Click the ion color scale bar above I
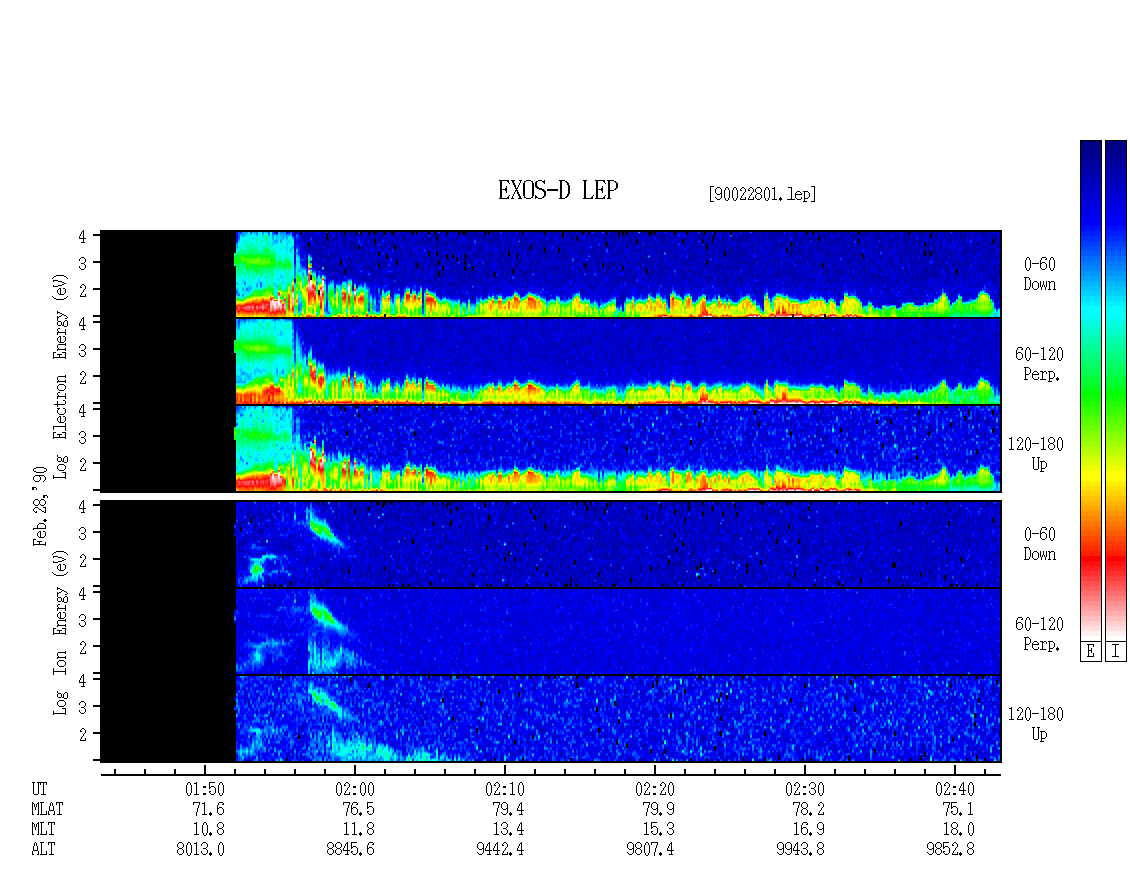The height and width of the screenshot is (875, 1130). click(x=1116, y=390)
